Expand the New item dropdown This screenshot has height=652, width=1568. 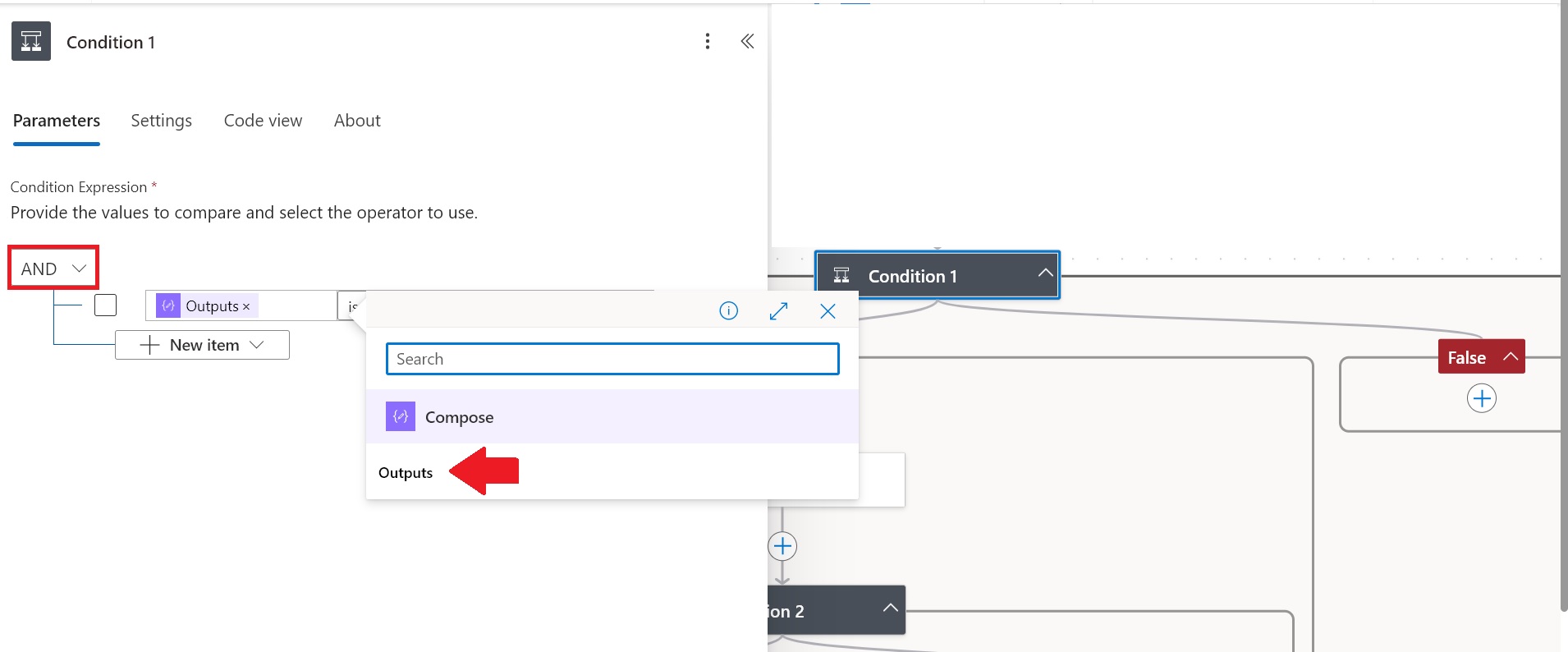point(202,345)
